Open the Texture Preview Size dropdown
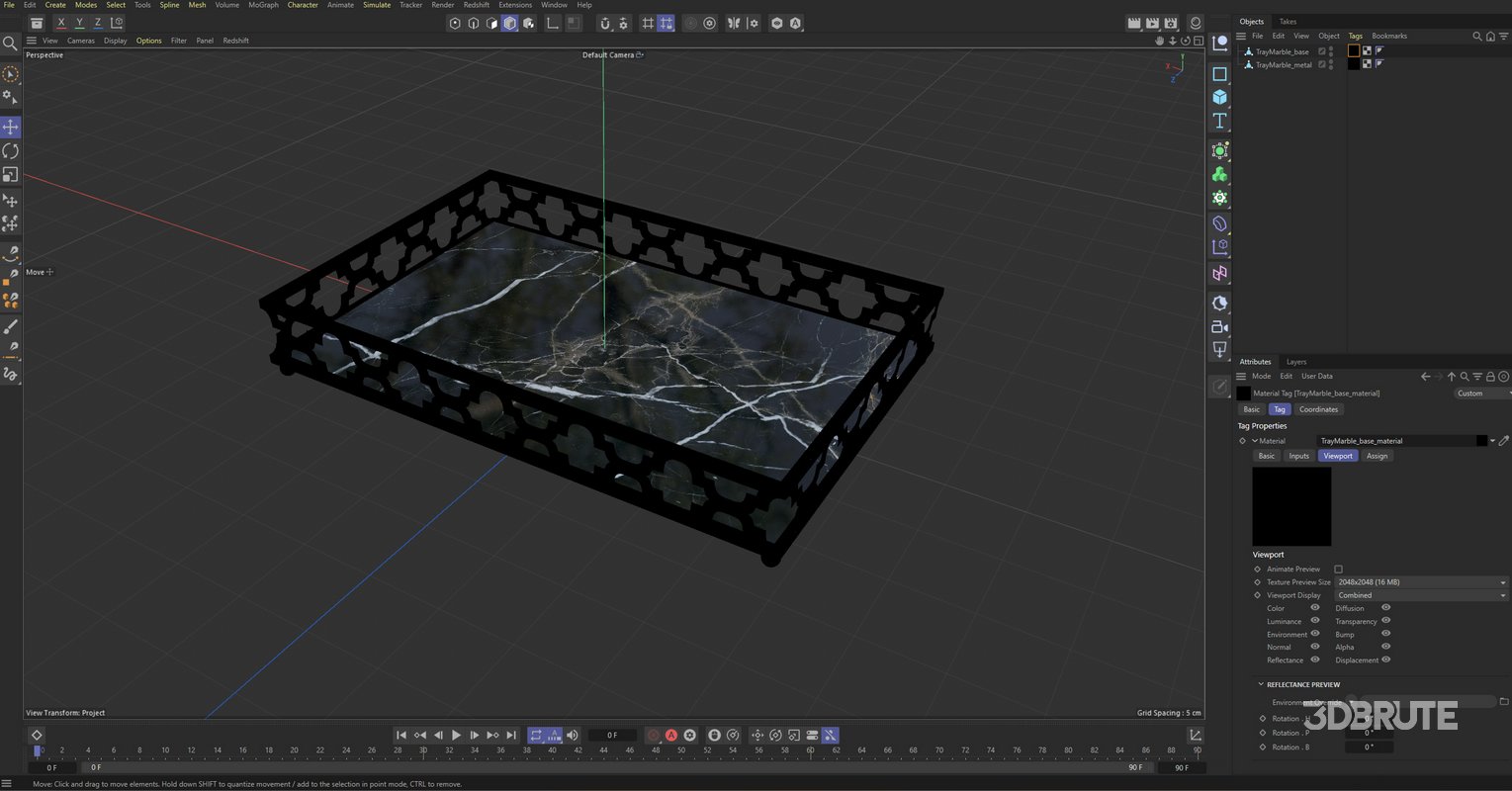Image resolution: width=1512 pixels, height=791 pixels. (1420, 581)
